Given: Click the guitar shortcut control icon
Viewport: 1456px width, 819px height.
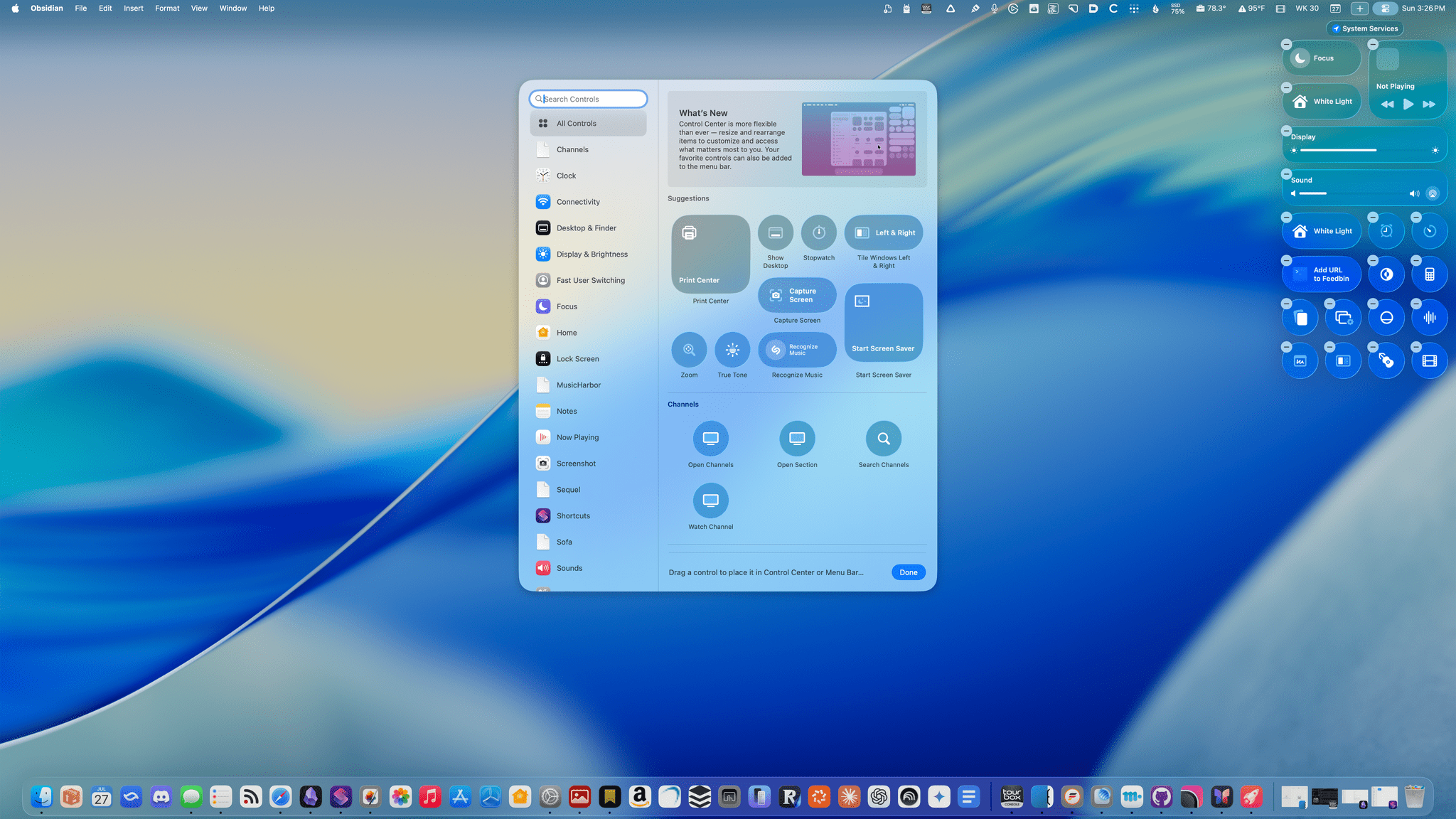Looking at the screenshot, I should (x=1386, y=361).
